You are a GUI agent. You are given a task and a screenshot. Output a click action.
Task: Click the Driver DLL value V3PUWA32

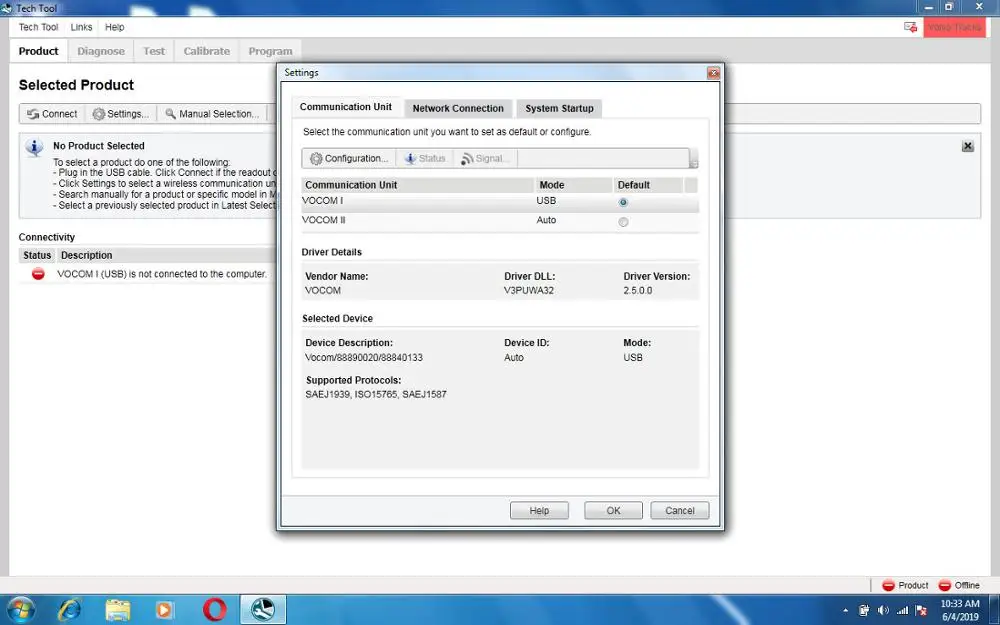(529, 290)
